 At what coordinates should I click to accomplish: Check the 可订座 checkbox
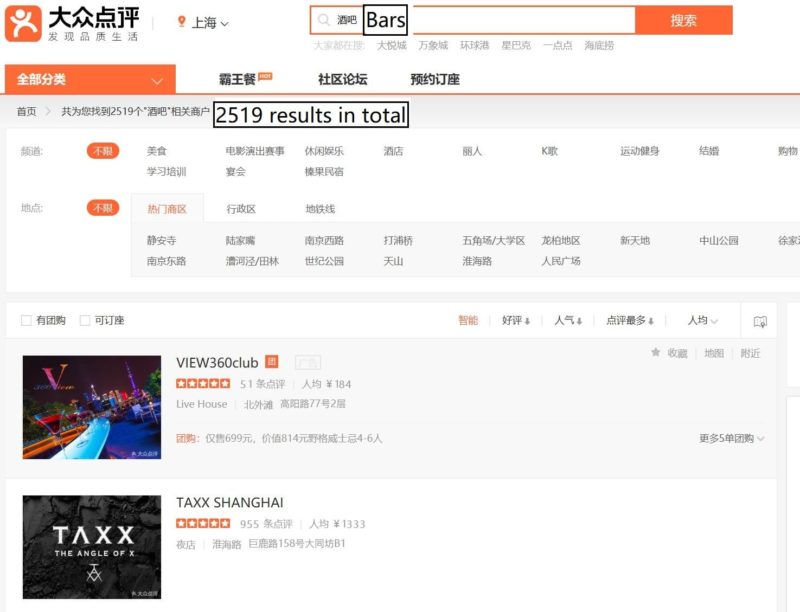[85, 320]
